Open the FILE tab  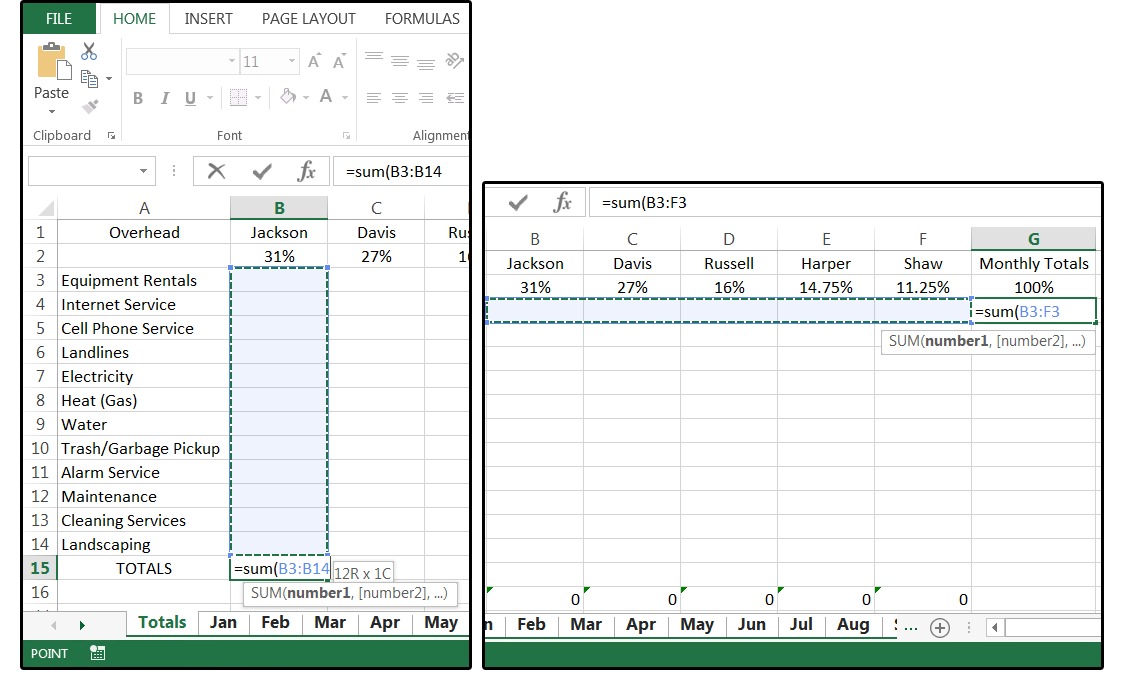(59, 19)
